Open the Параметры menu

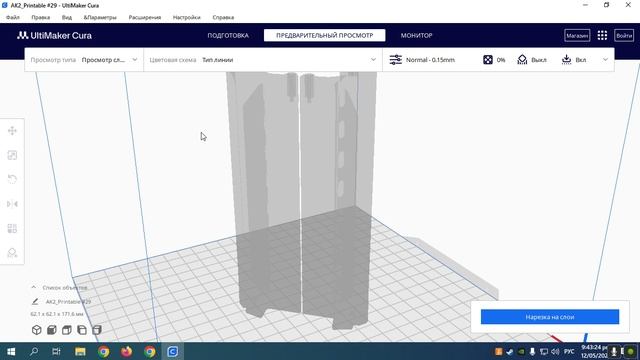pyautogui.click(x=100, y=18)
